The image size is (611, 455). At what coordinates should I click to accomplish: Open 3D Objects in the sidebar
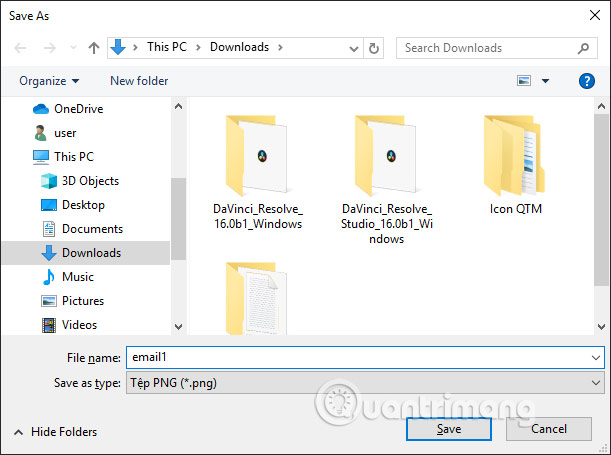[x=90, y=181]
